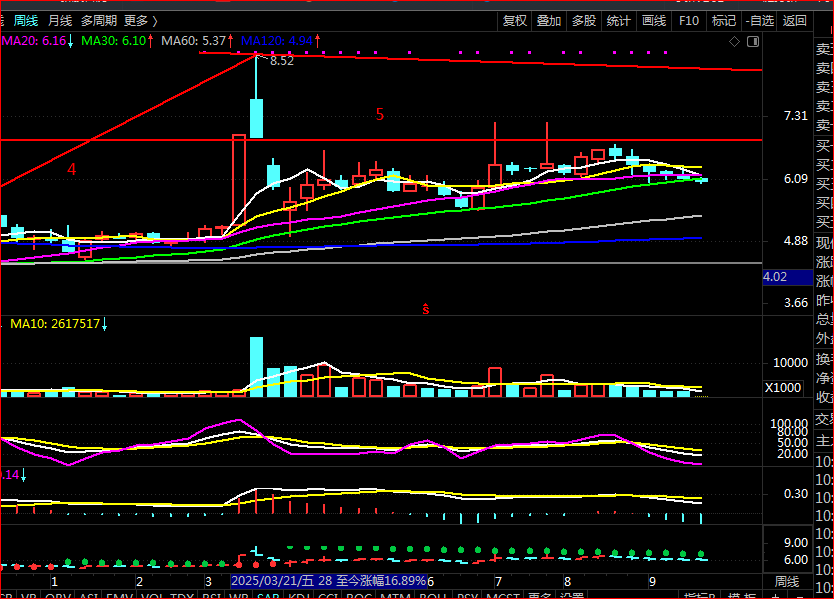Screen dimensions: 834x599
Task: Click the 叠加 overlay button
Action: pos(549,21)
